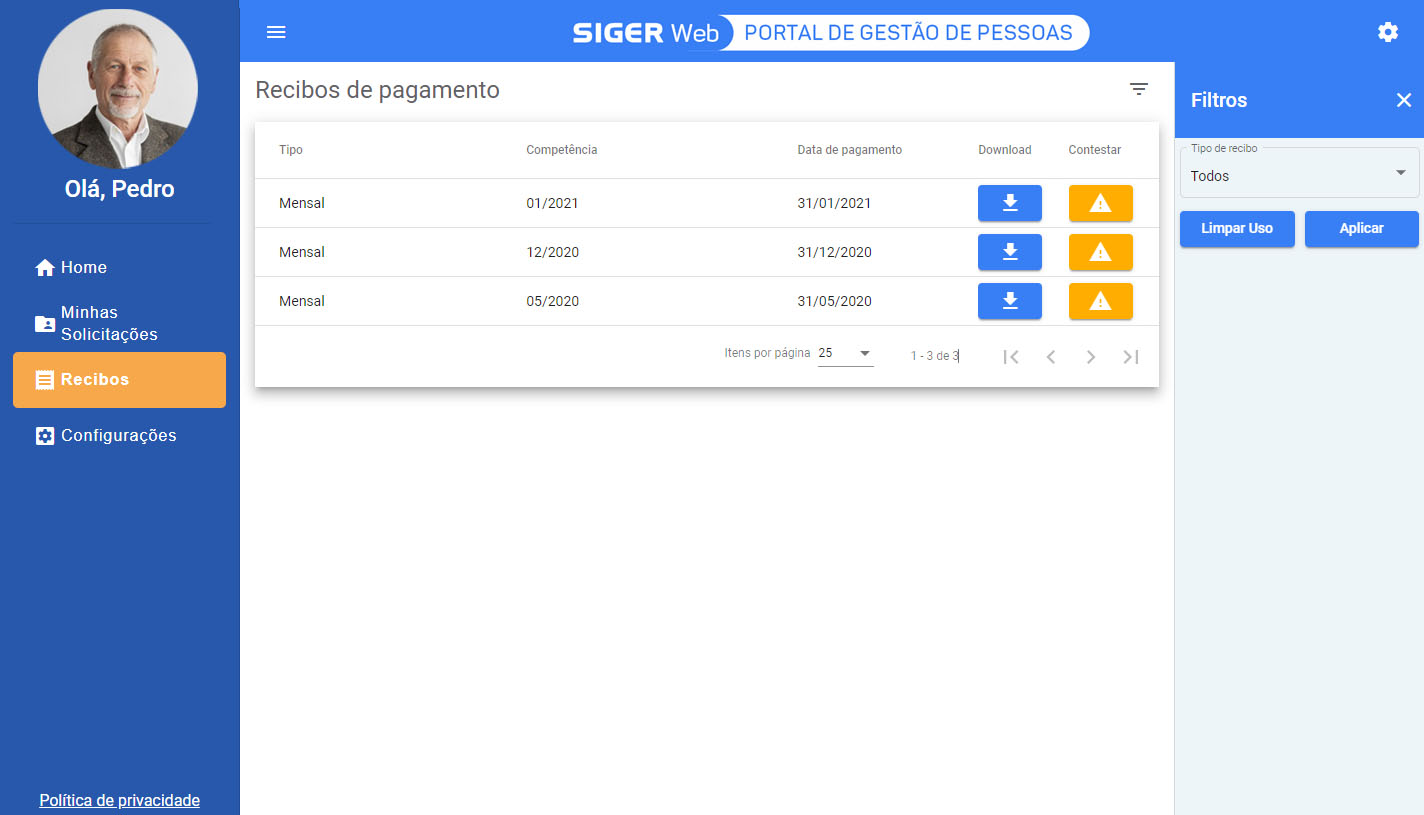Click Mensal in the 05/2020 row
This screenshot has width=1424, height=815.
tap(302, 301)
